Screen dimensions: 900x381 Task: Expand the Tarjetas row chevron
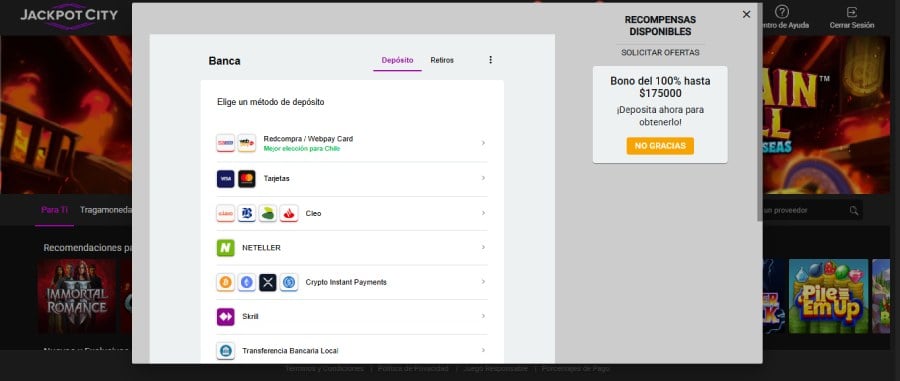click(483, 178)
